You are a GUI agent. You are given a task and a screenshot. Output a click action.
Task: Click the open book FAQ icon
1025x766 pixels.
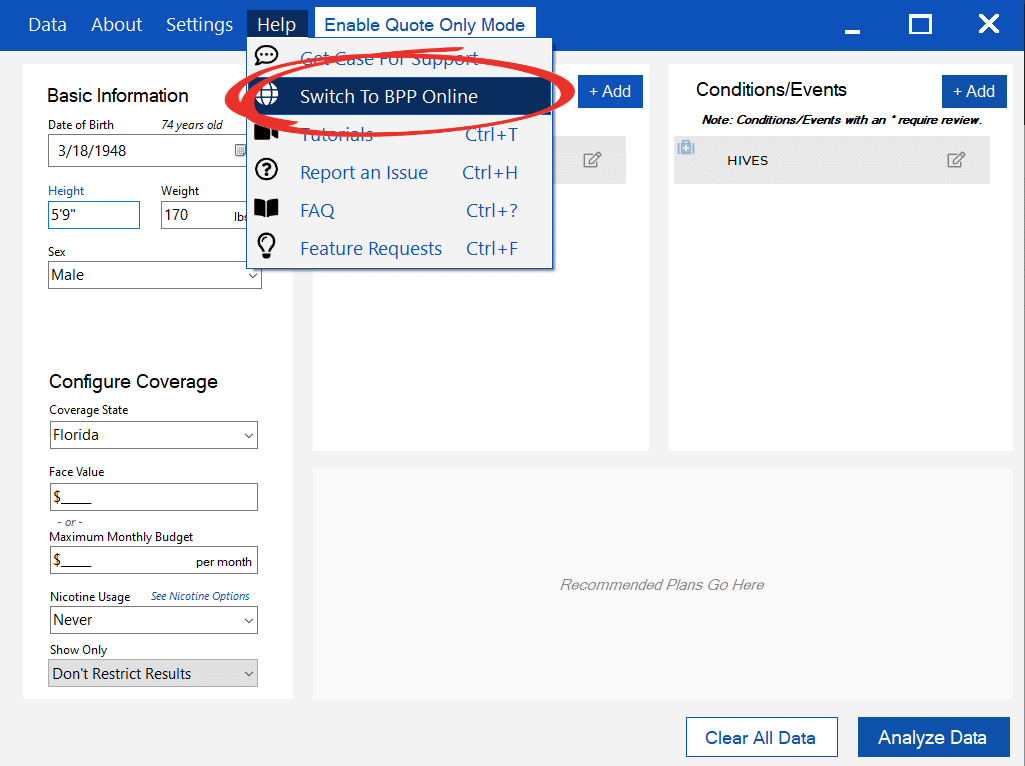(x=267, y=209)
